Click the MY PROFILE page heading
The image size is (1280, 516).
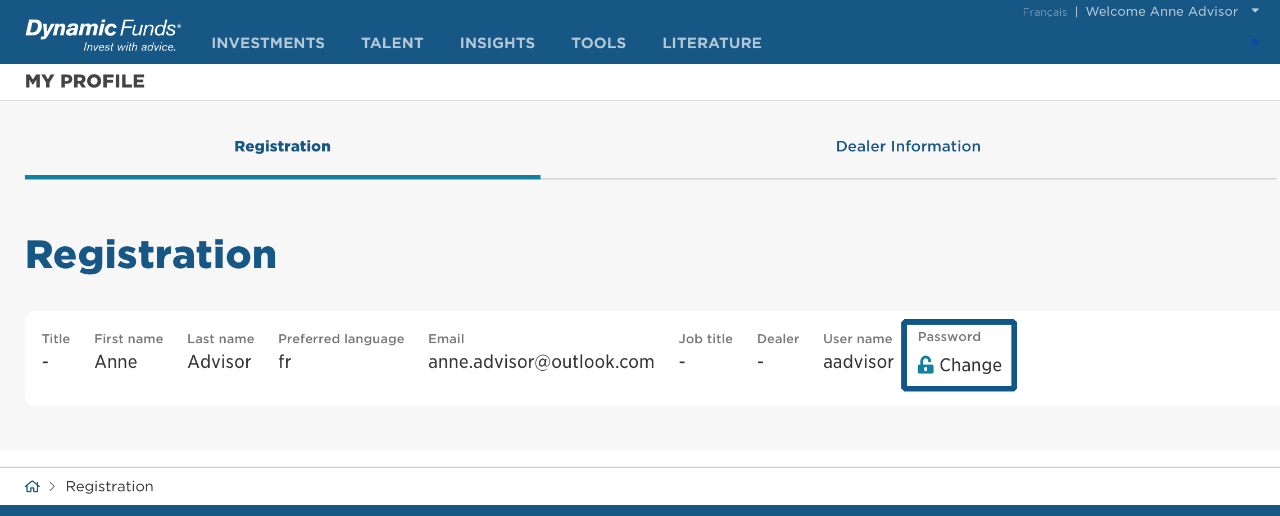pyautogui.click(x=85, y=82)
